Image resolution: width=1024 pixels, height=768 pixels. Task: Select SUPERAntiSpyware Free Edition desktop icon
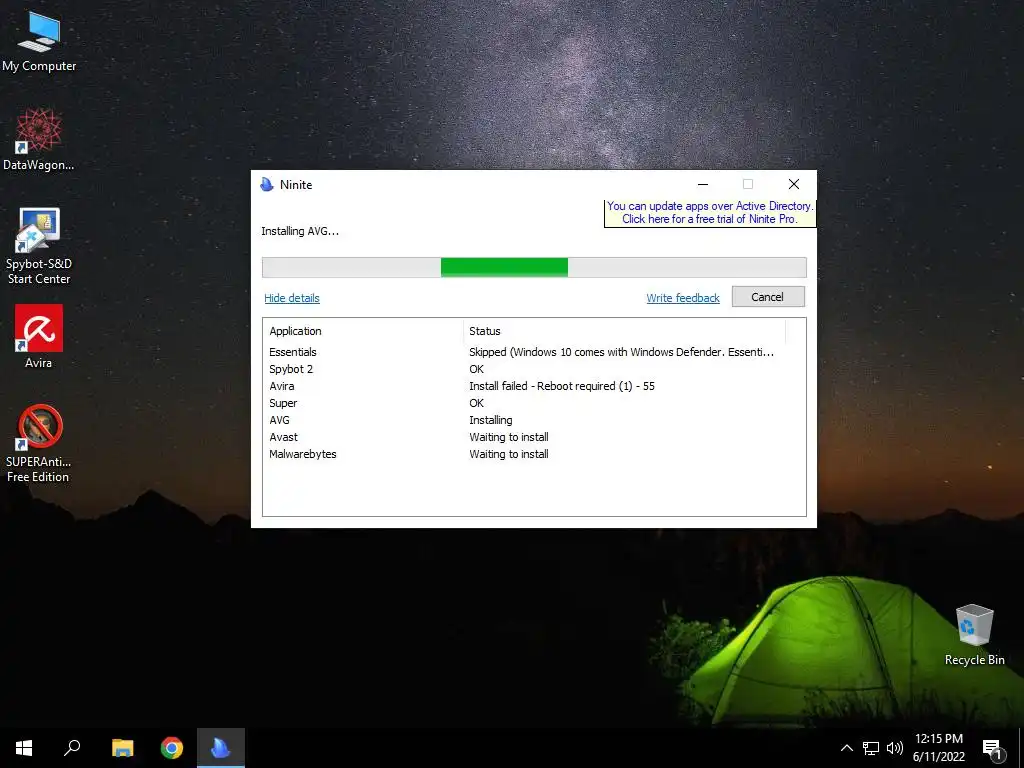(x=39, y=443)
